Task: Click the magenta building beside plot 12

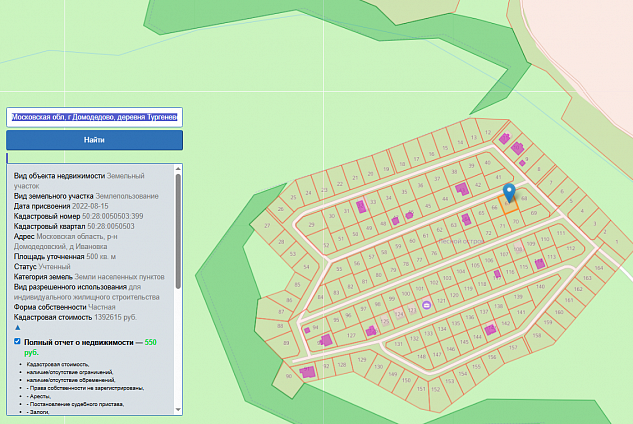Action: [x=504, y=139]
